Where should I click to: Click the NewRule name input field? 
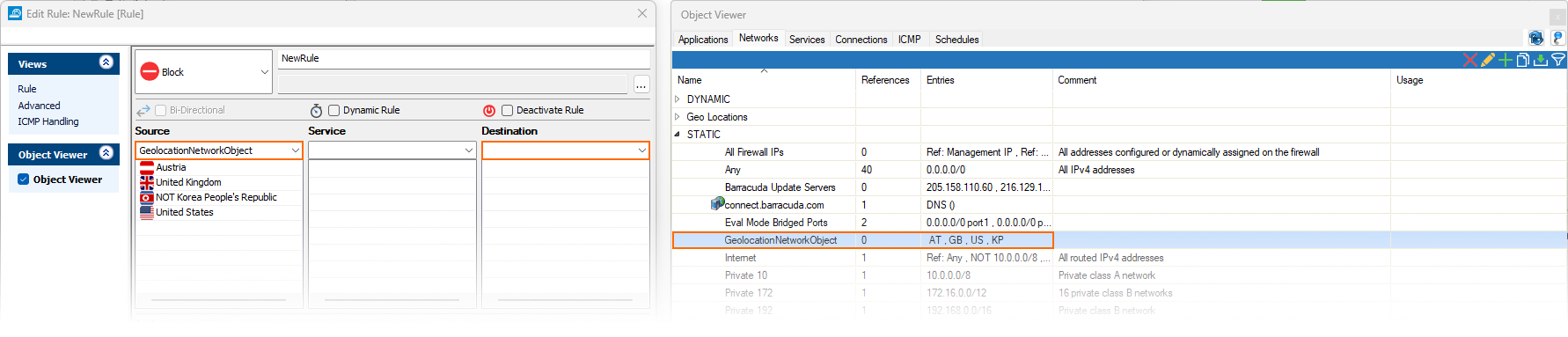click(x=464, y=58)
